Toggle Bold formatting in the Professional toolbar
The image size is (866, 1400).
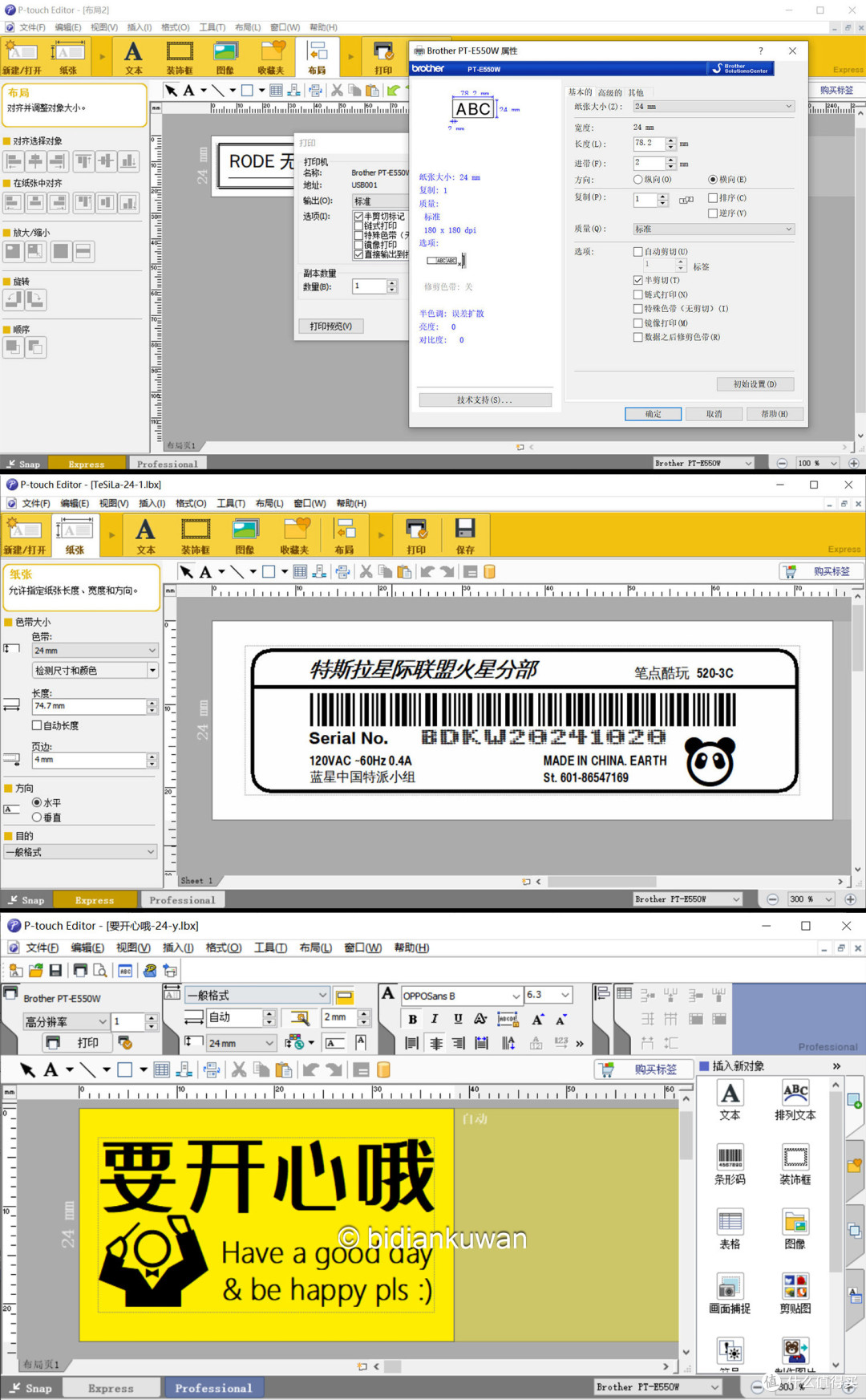coord(412,1019)
